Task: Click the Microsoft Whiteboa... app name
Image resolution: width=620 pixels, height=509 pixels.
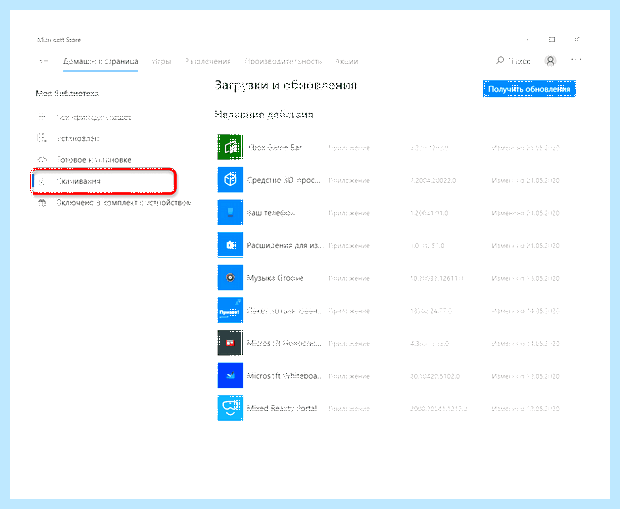Action: pyautogui.click(x=284, y=376)
